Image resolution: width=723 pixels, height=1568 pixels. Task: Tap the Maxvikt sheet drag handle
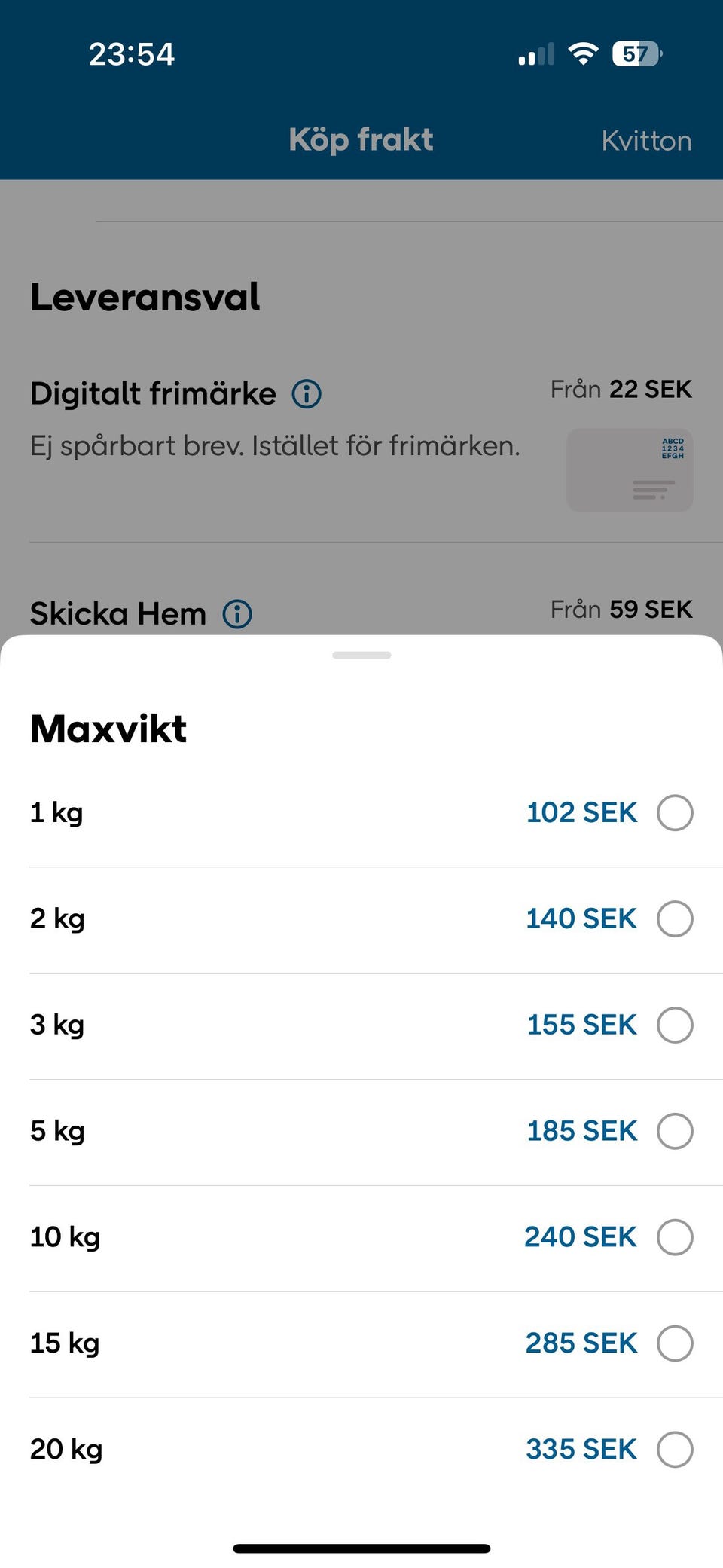pos(361,655)
